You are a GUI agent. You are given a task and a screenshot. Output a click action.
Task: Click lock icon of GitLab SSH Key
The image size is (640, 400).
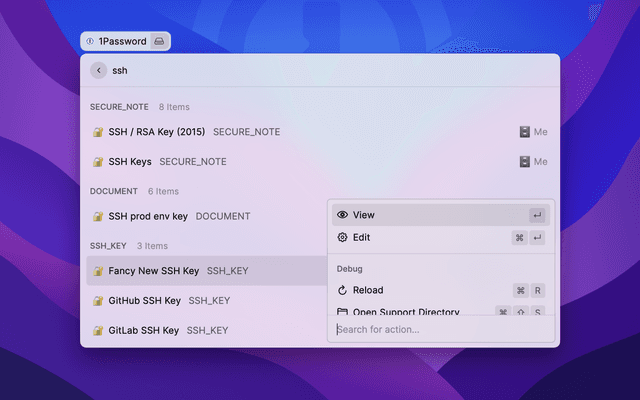pos(98,330)
